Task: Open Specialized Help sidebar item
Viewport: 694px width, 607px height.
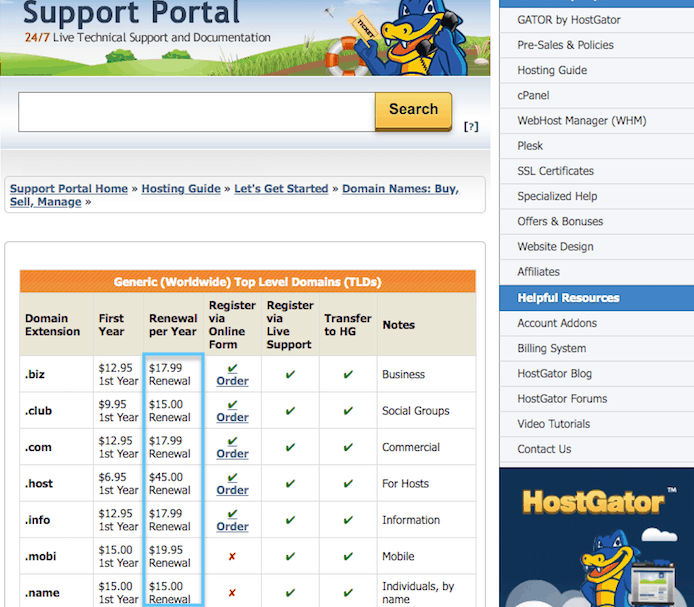Action: (x=597, y=197)
